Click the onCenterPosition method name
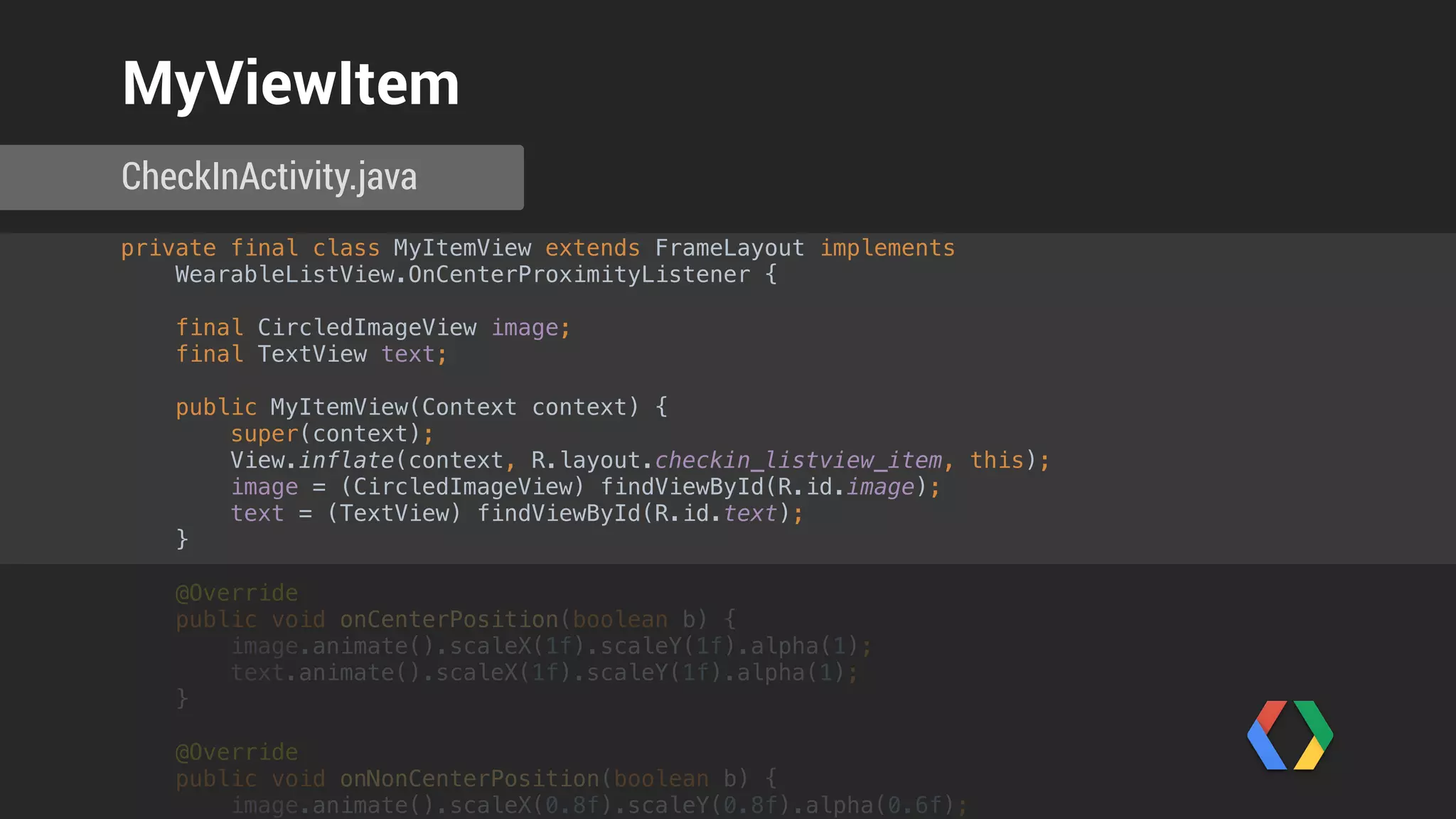This screenshot has width=1456, height=819. coord(449,620)
